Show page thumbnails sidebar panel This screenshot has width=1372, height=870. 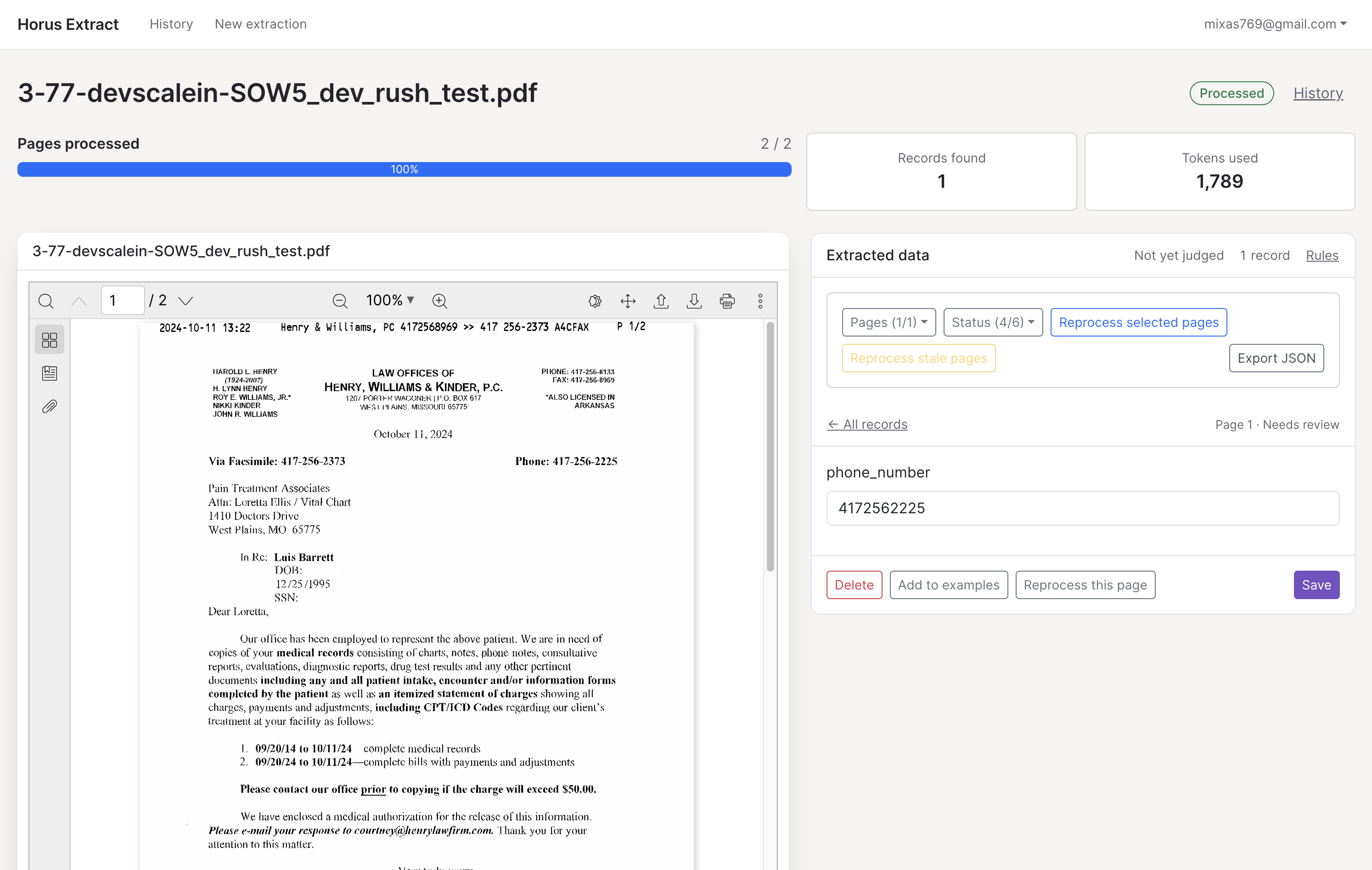(x=50, y=340)
